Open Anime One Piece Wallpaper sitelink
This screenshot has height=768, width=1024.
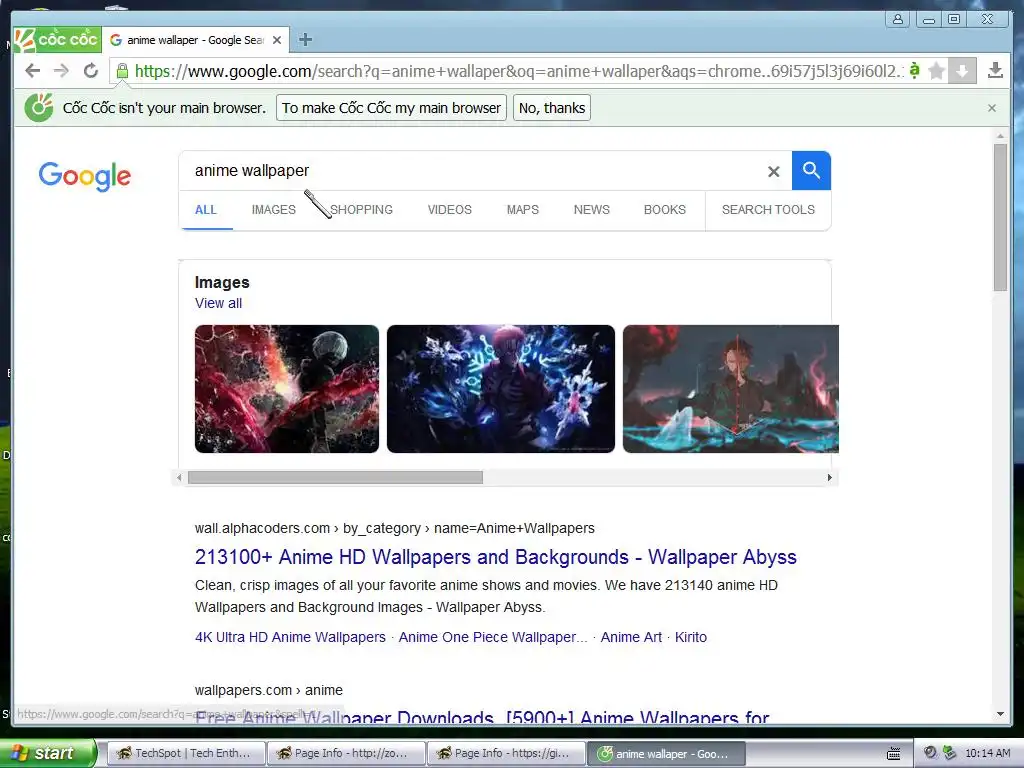coord(493,637)
